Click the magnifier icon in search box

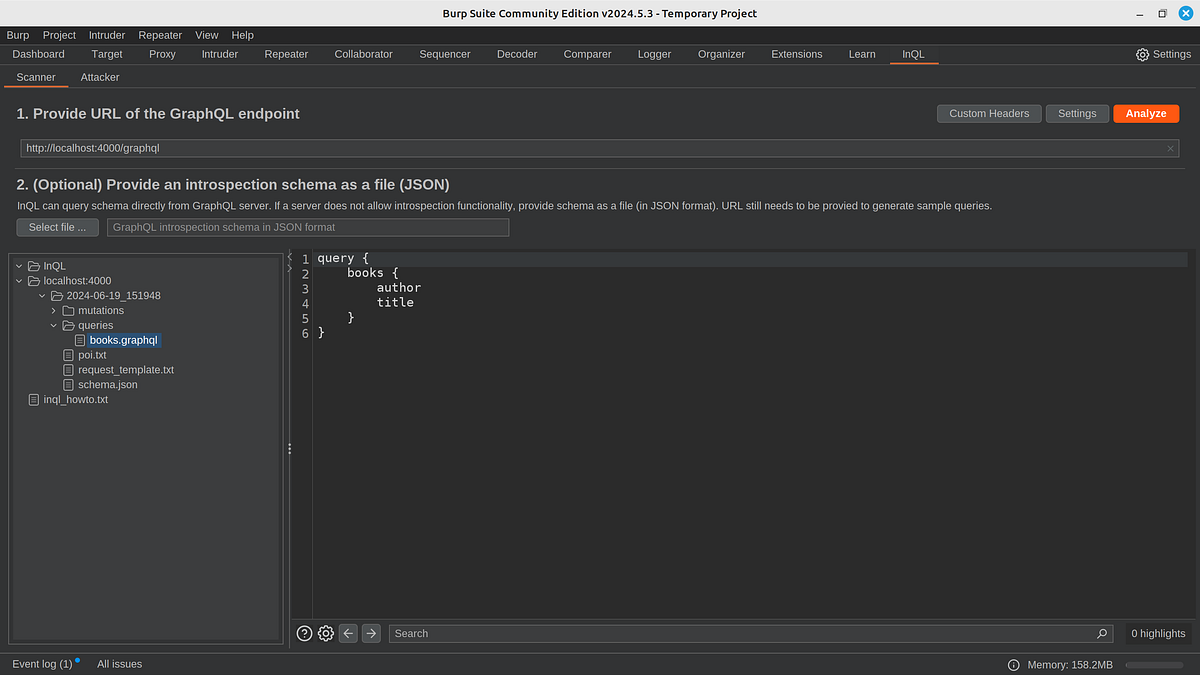1102,633
